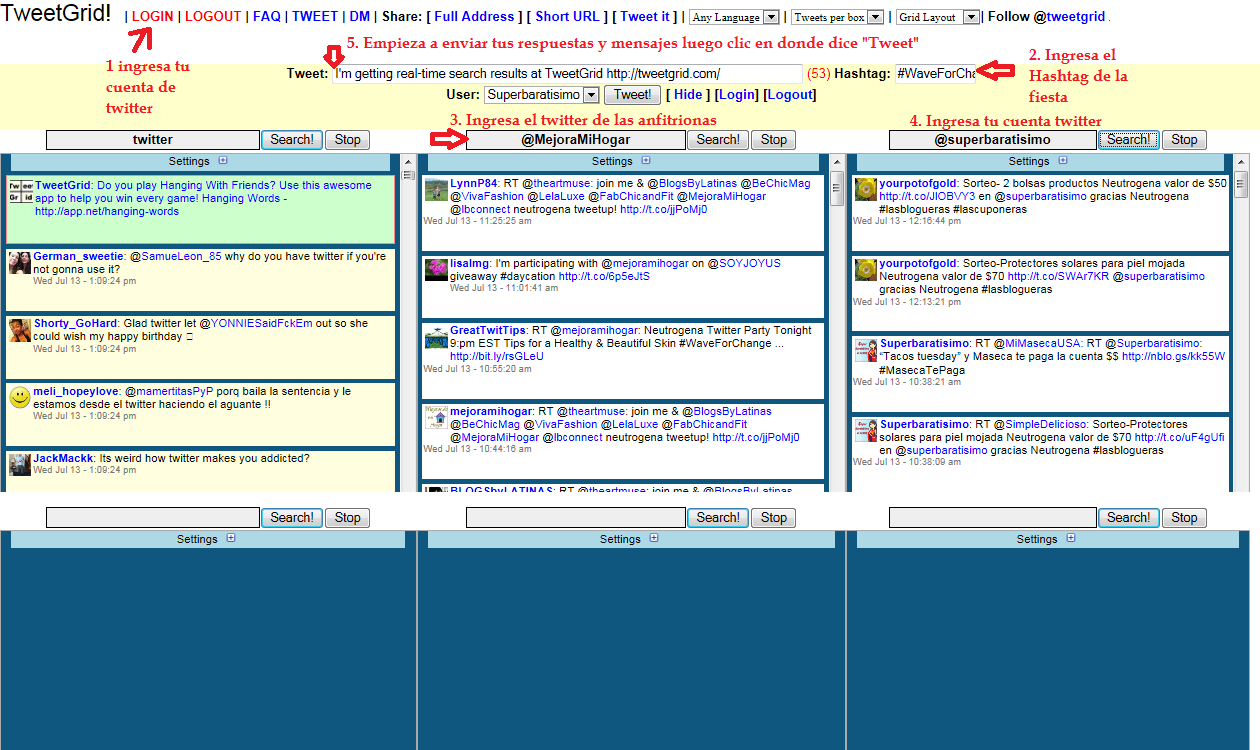Click the Hide link in the tweet panel
This screenshot has height=750, width=1260.
coord(688,95)
